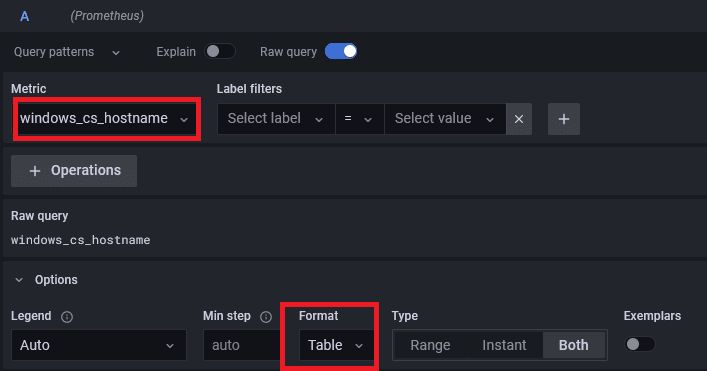Select the Both type option
Viewport: 707px width, 371px height.
574,345
